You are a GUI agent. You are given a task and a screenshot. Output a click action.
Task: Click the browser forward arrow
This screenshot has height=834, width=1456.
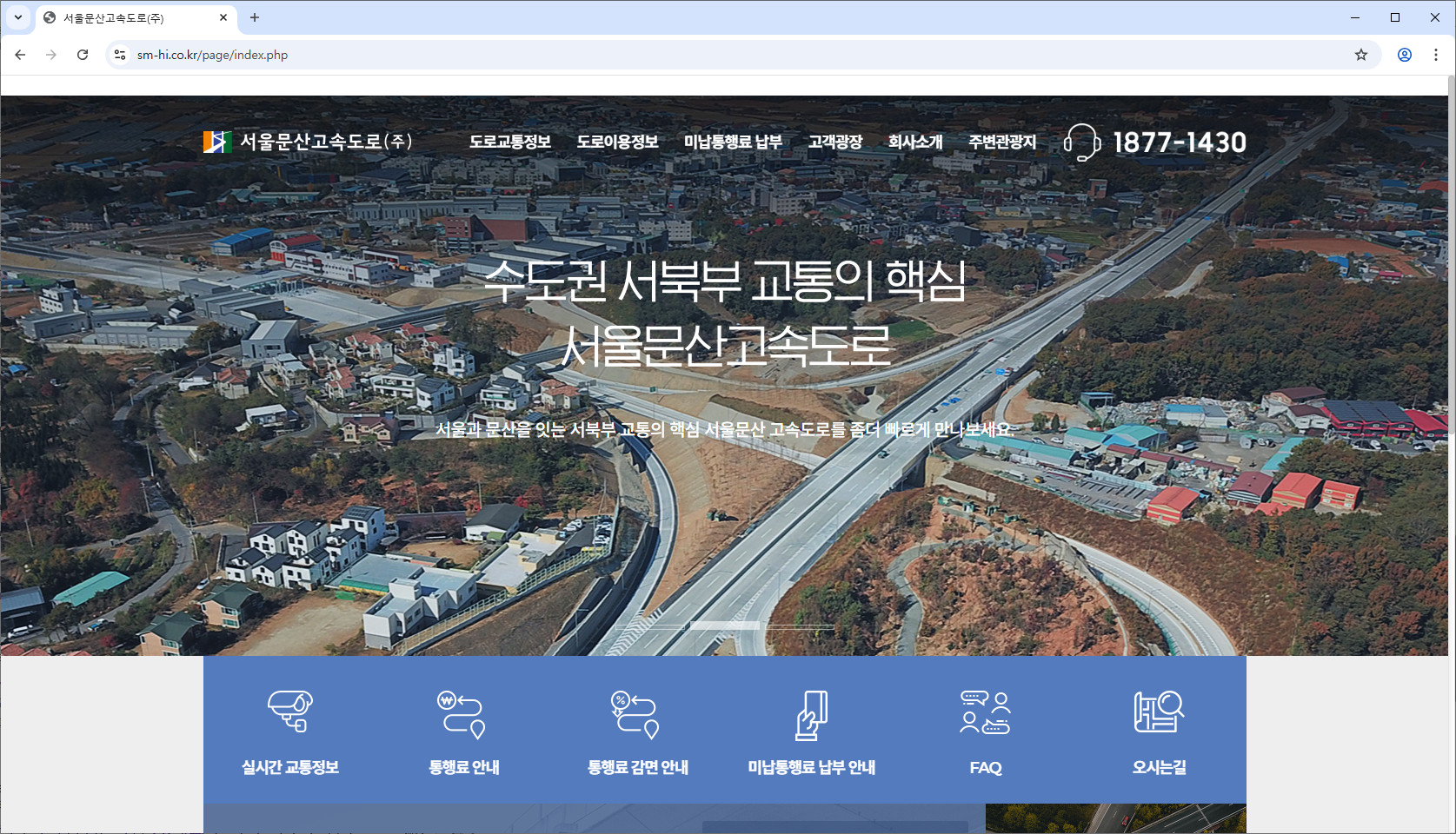[x=51, y=55]
